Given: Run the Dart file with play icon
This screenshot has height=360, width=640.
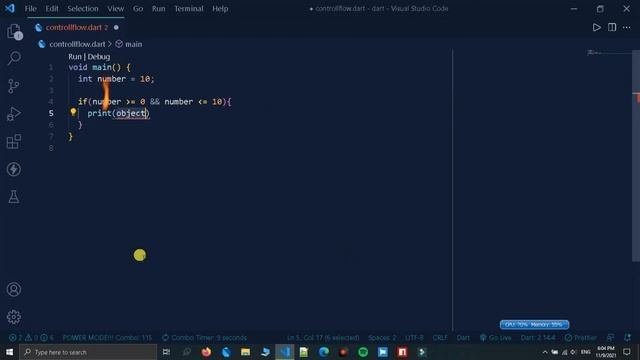Looking at the screenshot, I should 596,27.
